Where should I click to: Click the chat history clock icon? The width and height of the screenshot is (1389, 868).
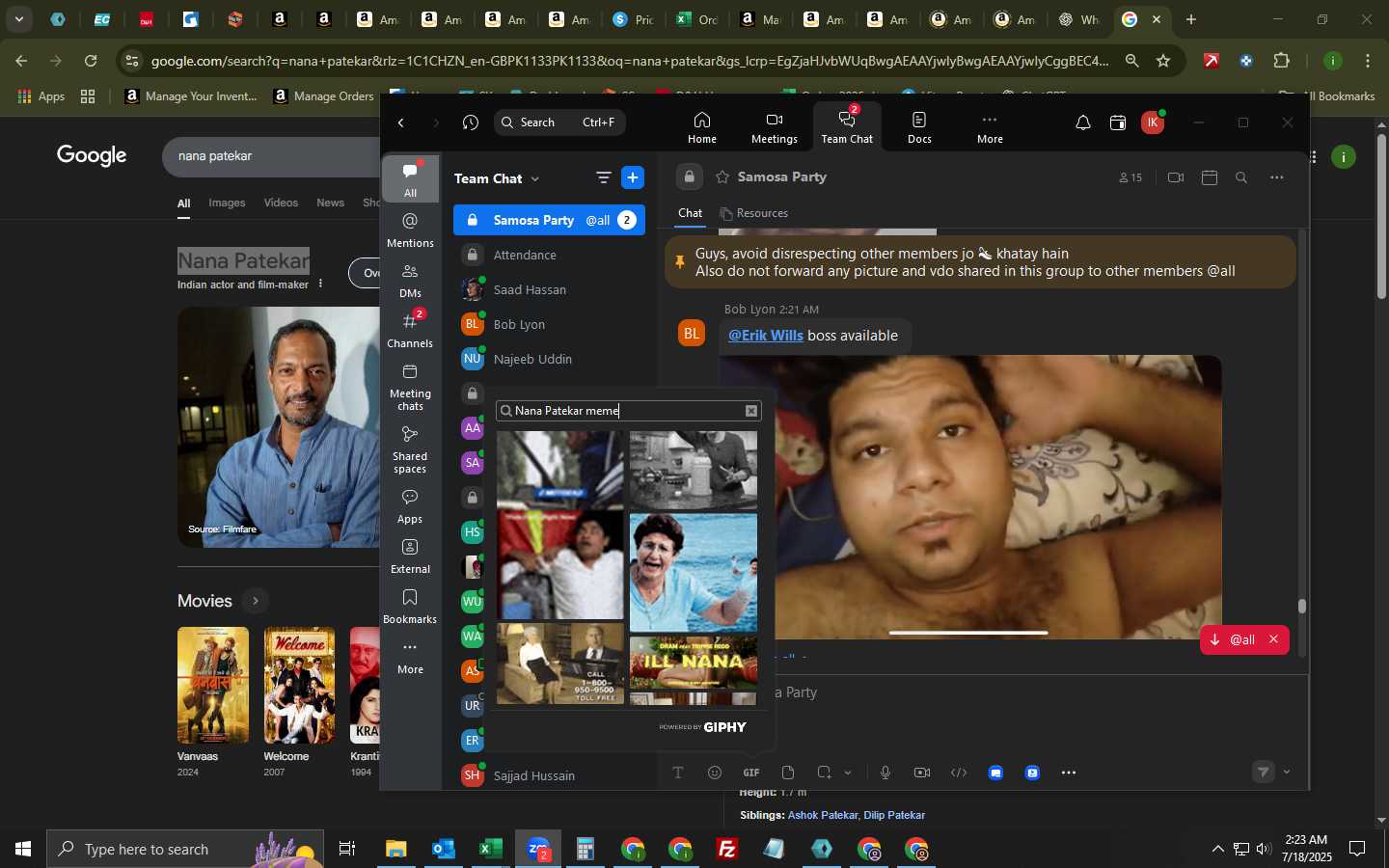coord(470,122)
